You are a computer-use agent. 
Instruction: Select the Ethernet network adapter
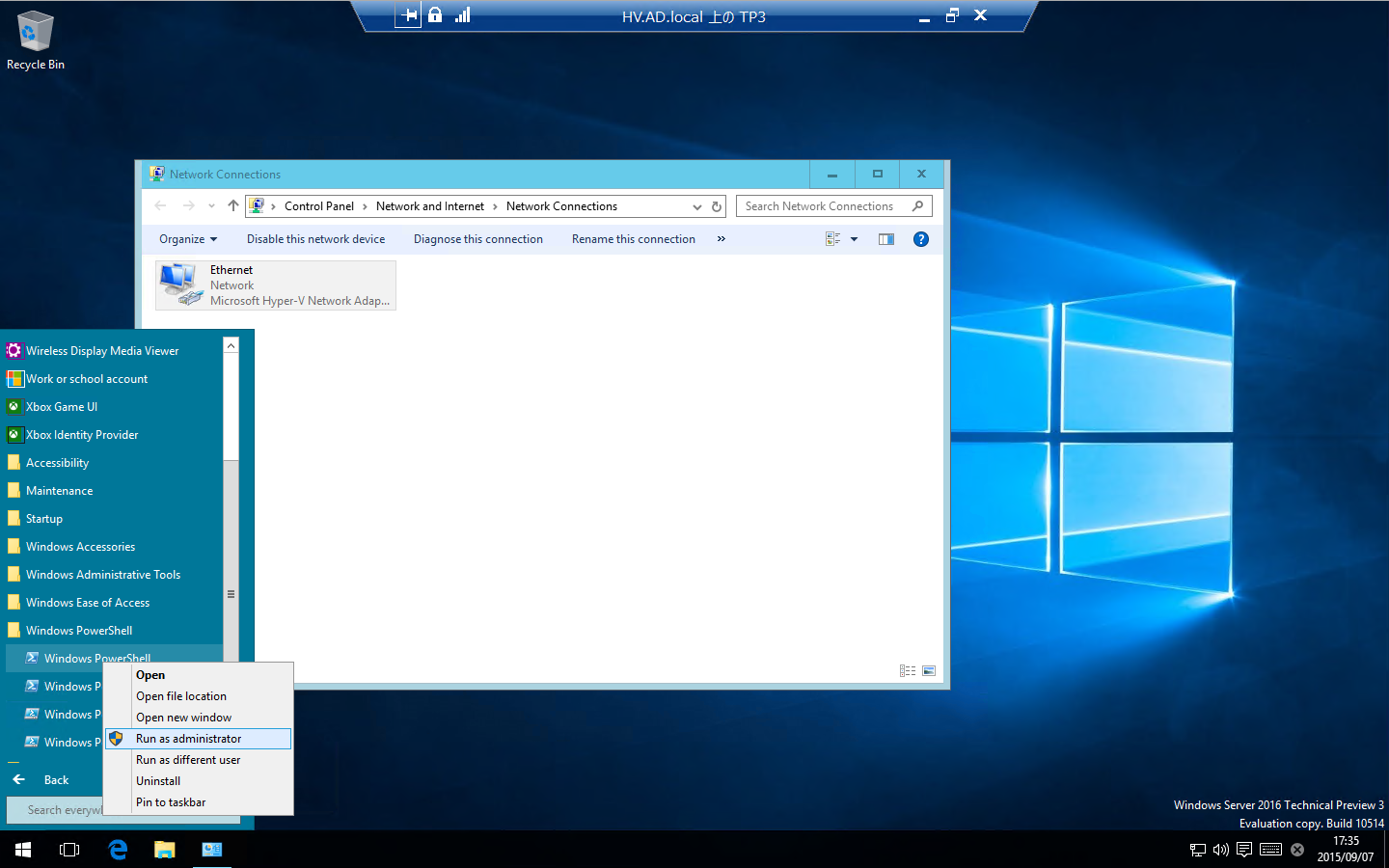tap(276, 285)
